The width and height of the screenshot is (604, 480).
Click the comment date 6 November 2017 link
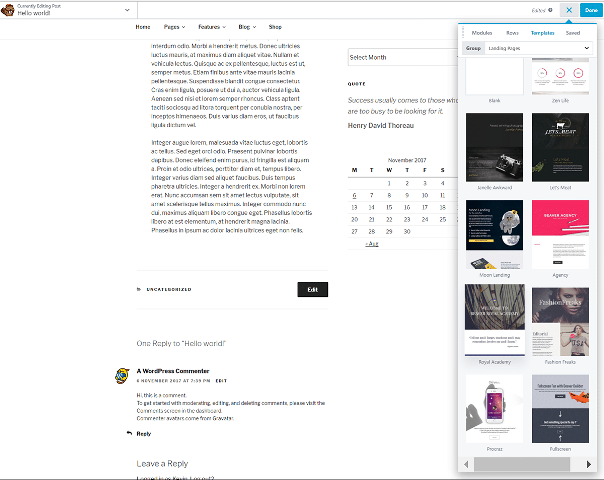point(173,381)
